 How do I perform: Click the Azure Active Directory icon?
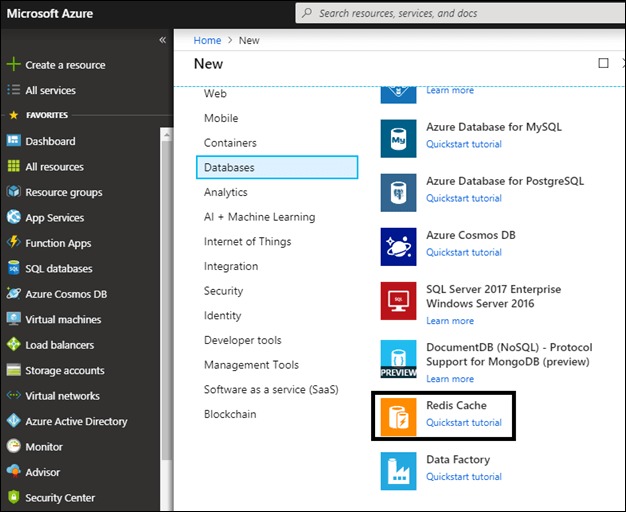(x=14, y=421)
